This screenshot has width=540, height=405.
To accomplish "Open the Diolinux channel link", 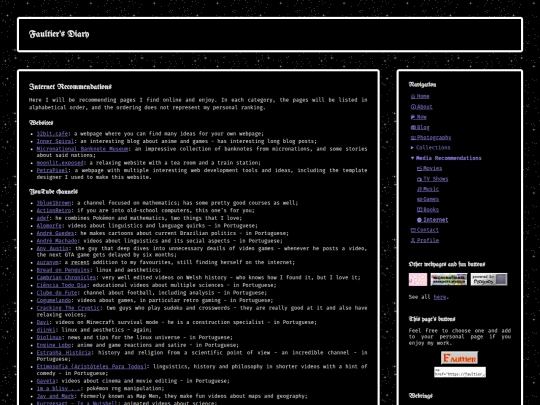I will 49,338.
